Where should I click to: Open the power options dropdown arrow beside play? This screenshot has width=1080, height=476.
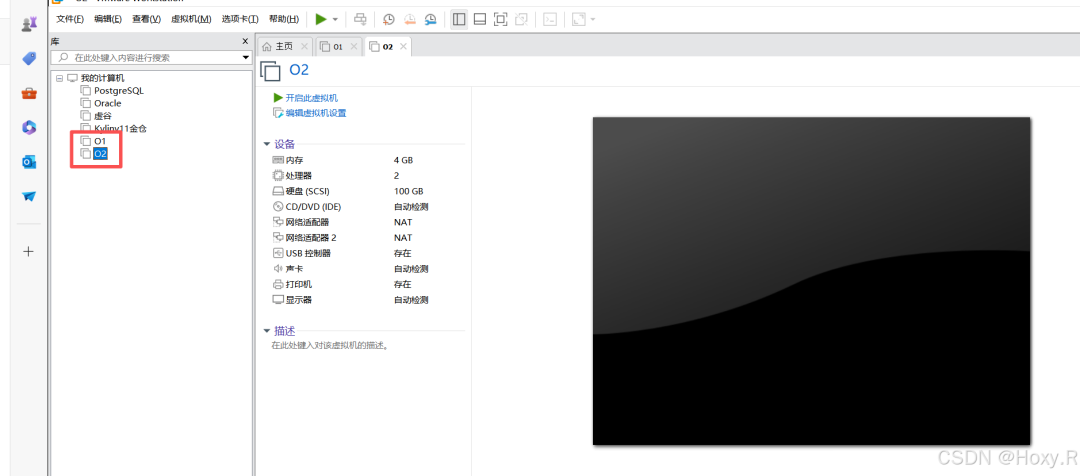coord(335,19)
